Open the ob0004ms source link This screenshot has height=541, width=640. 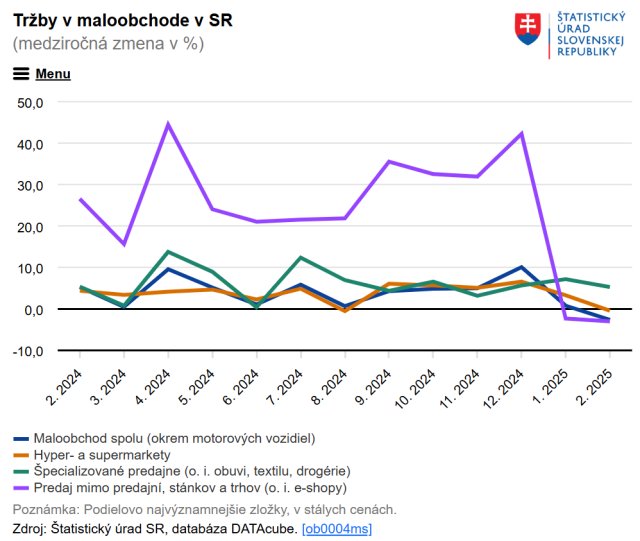(337, 527)
